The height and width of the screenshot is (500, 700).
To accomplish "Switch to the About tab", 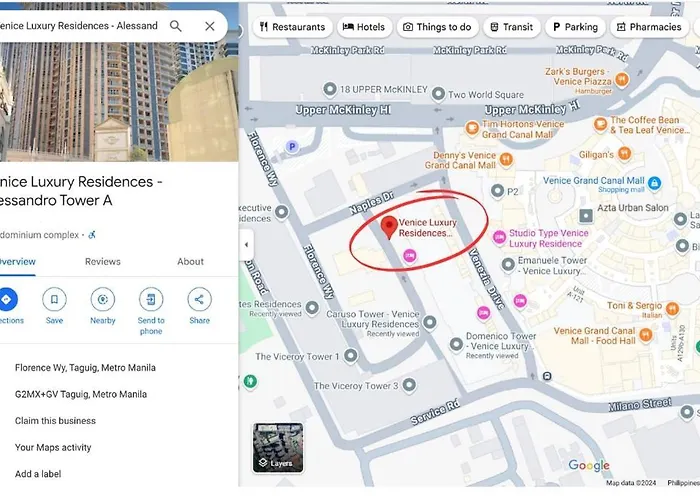I will (191, 262).
